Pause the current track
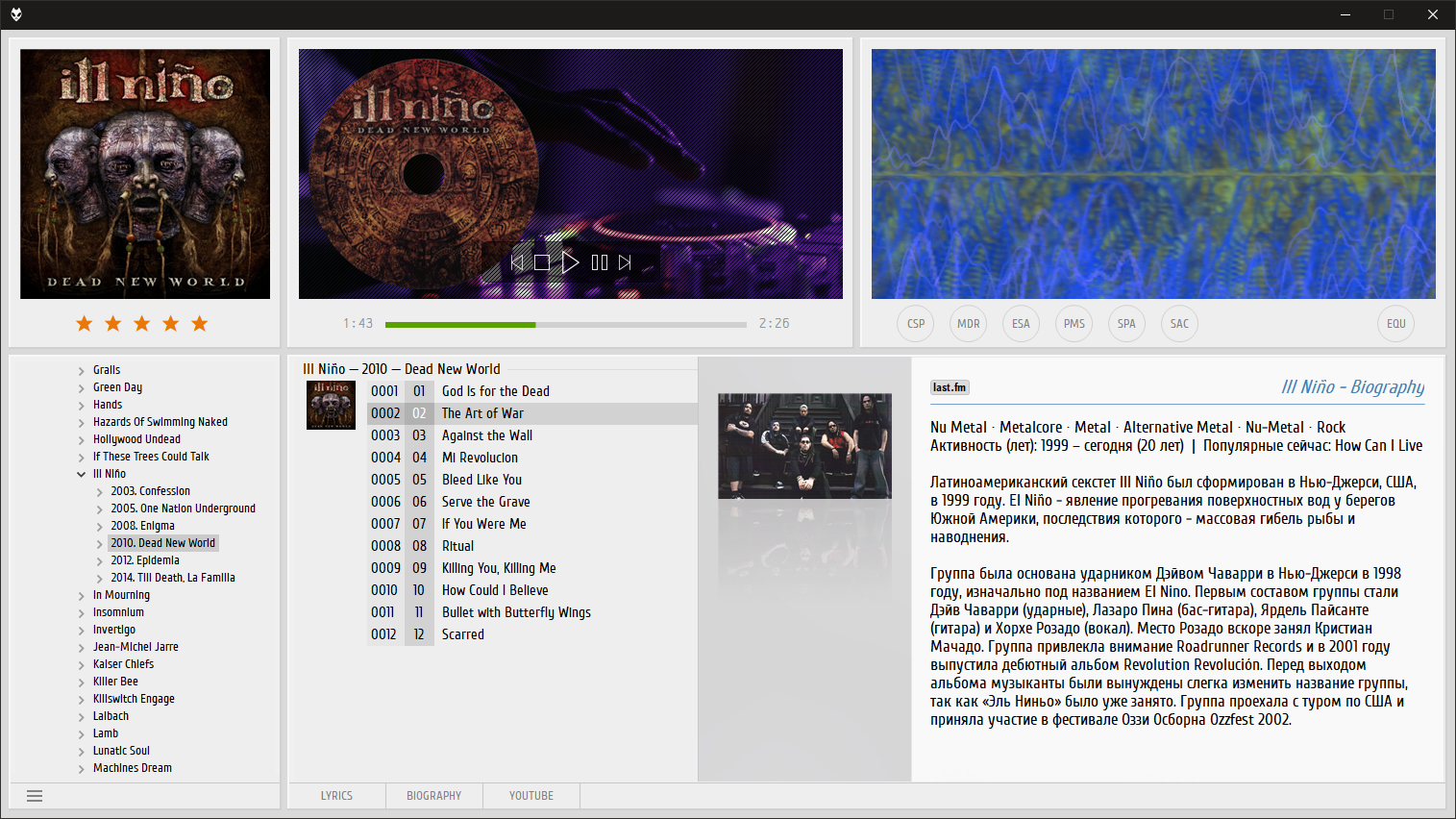The height and width of the screenshot is (819, 1456). click(600, 262)
